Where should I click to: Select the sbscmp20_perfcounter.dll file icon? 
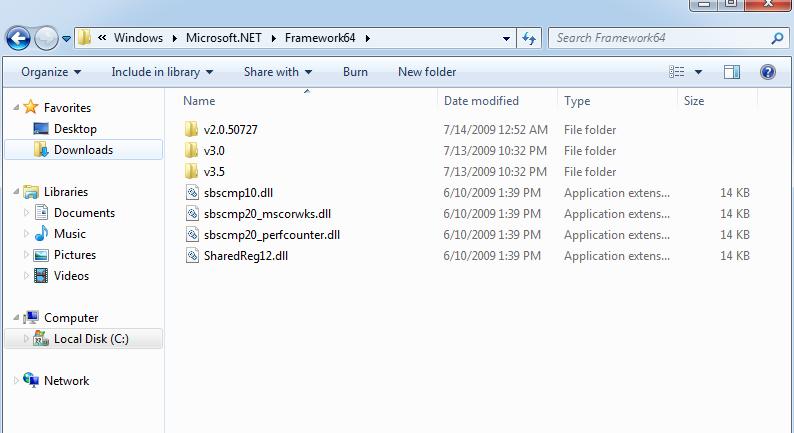[x=192, y=234]
